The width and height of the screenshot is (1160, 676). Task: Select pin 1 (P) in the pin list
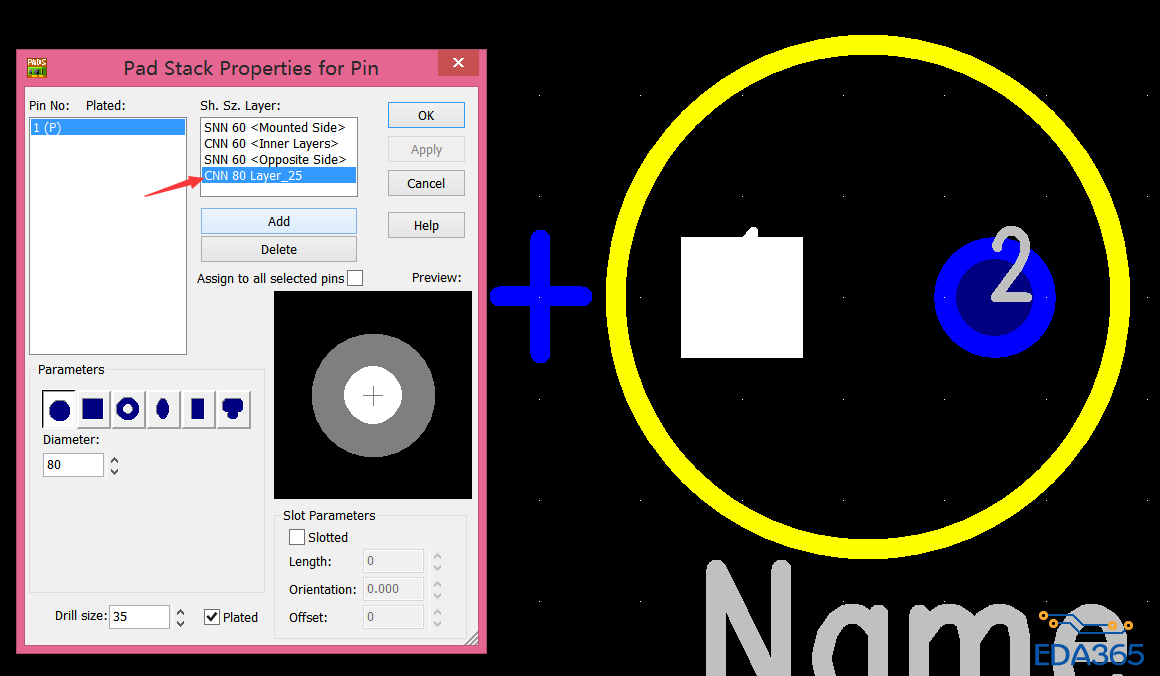(108, 127)
